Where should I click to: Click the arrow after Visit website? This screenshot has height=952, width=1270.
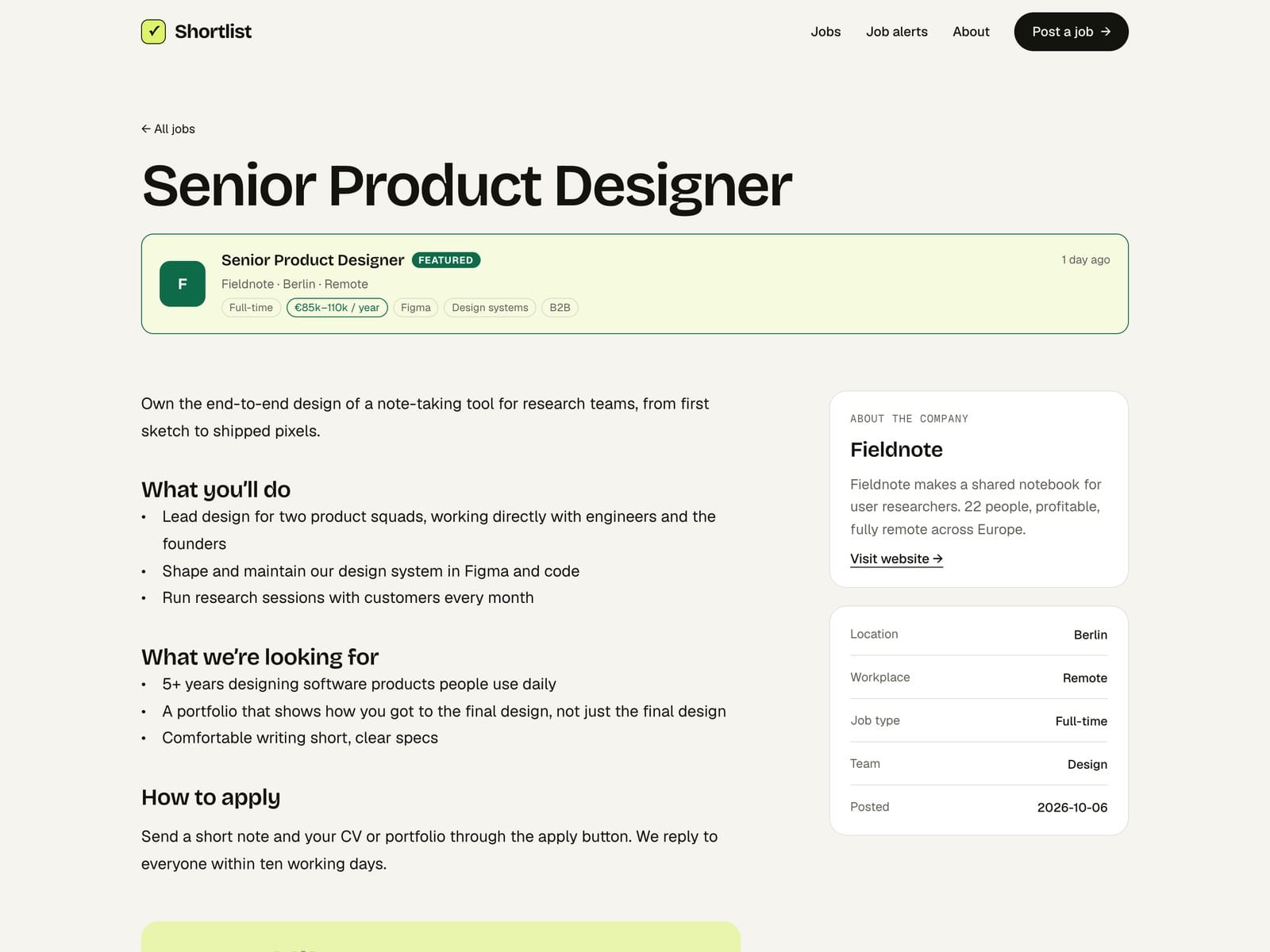tap(937, 559)
